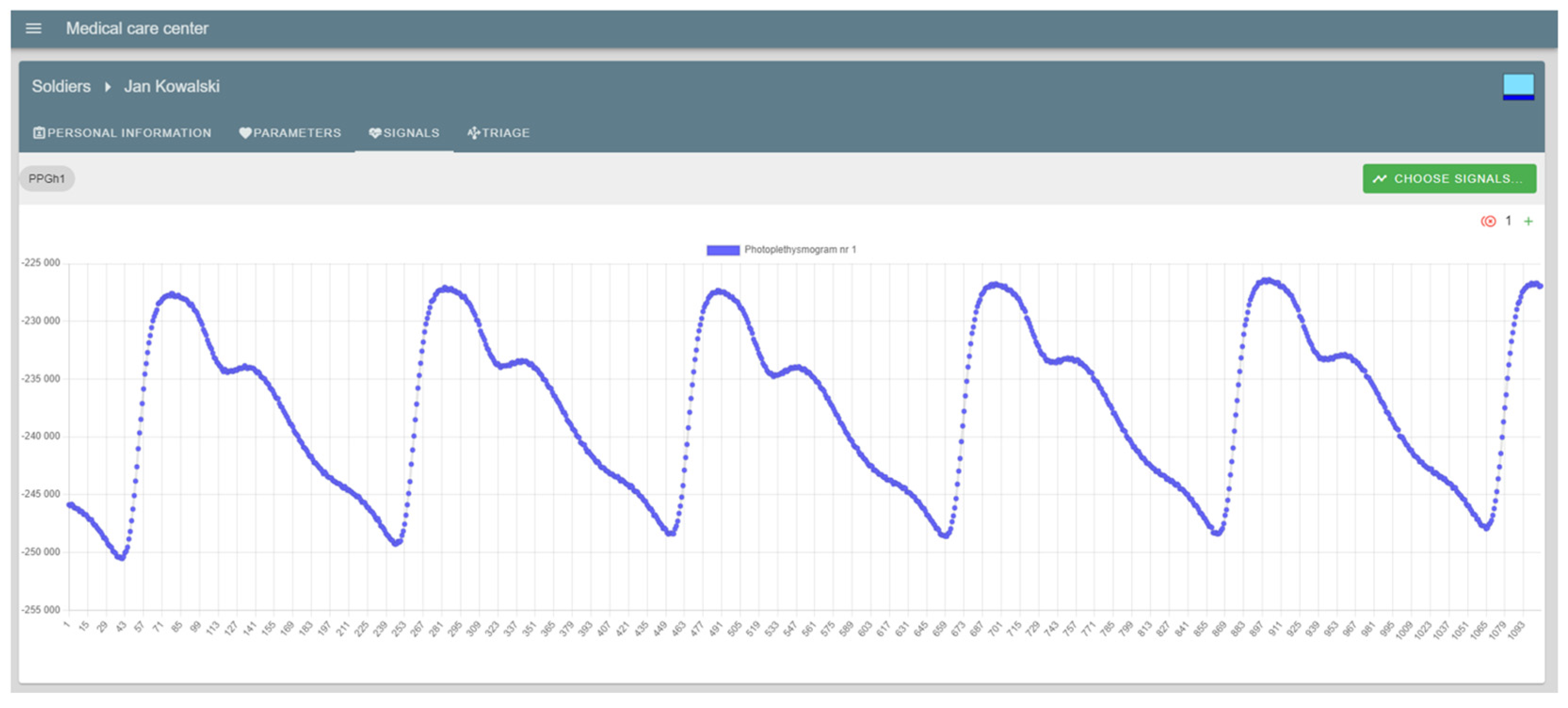This screenshot has width=1568, height=708.
Task: Select the Signals tab
Action: point(411,133)
